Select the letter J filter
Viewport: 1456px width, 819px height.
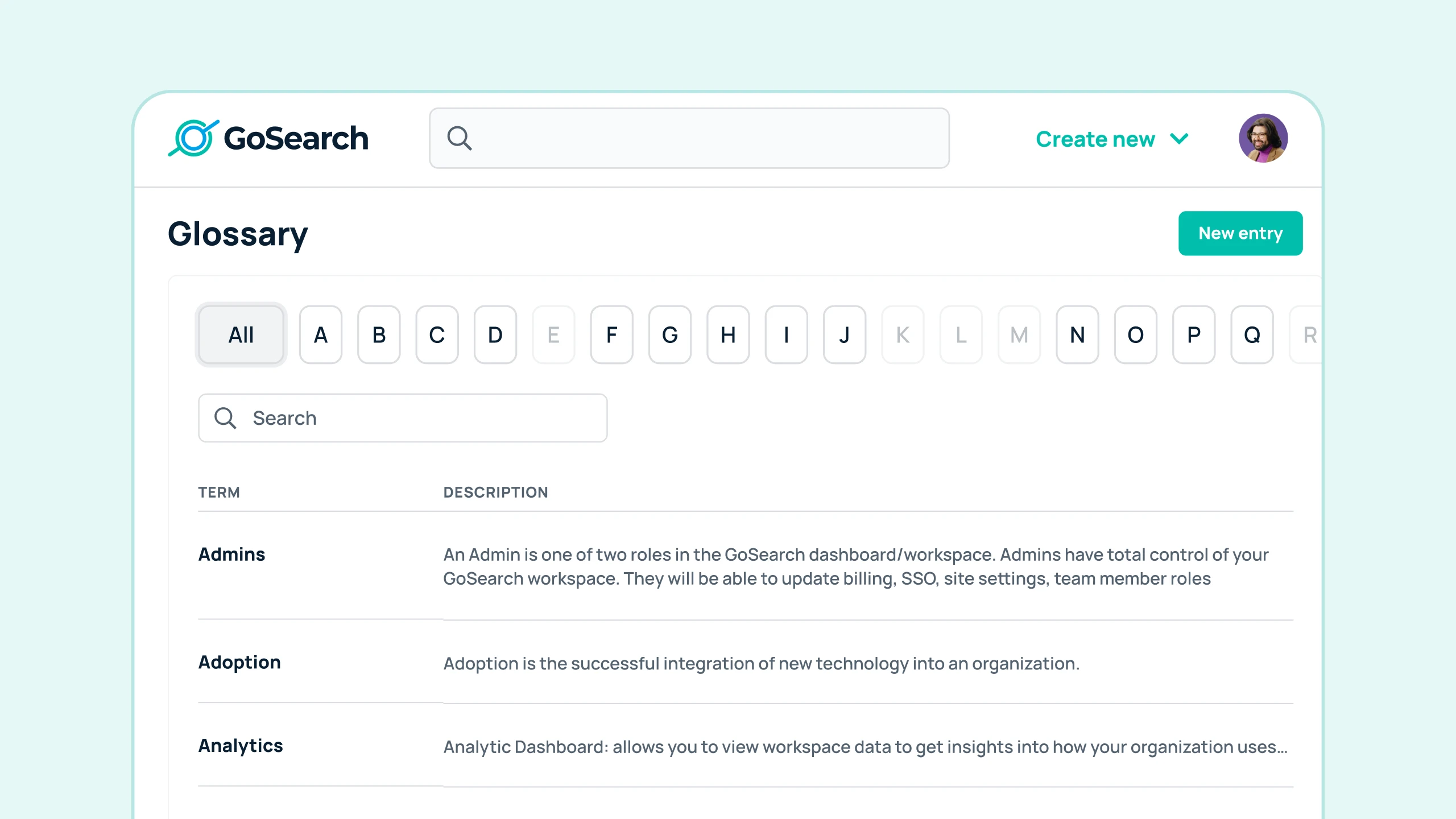pos(845,335)
